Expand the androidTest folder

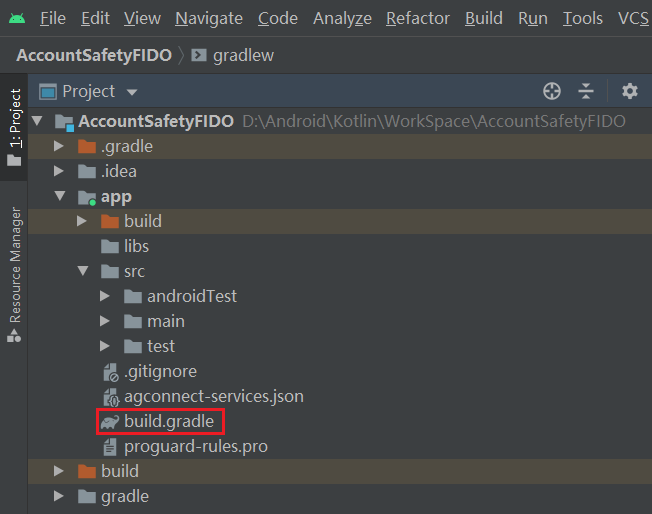tap(106, 297)
